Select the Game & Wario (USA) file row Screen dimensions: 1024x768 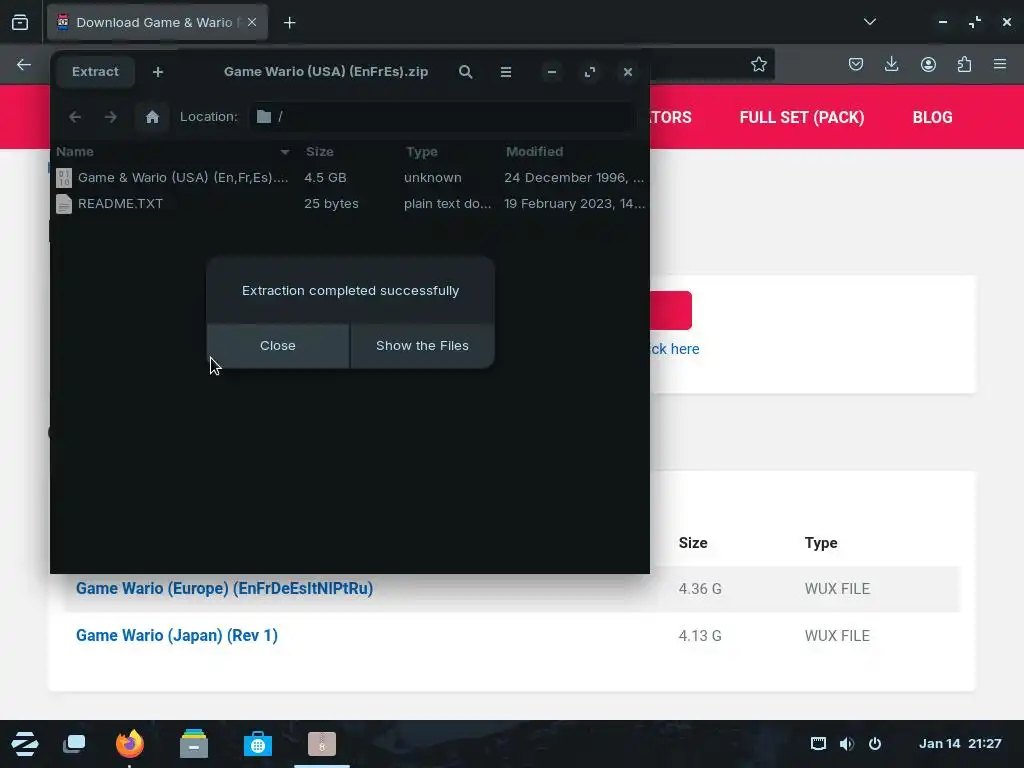tap(350, 178)
